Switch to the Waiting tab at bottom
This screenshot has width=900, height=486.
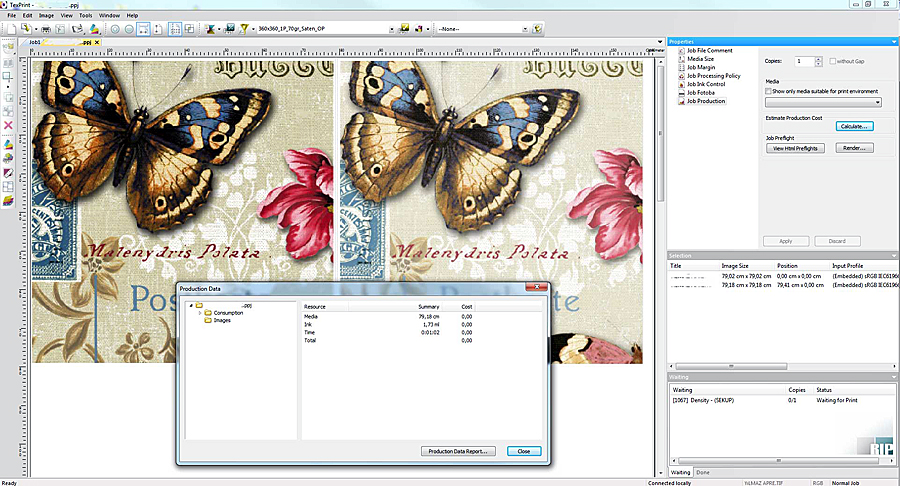coord(681,473)
